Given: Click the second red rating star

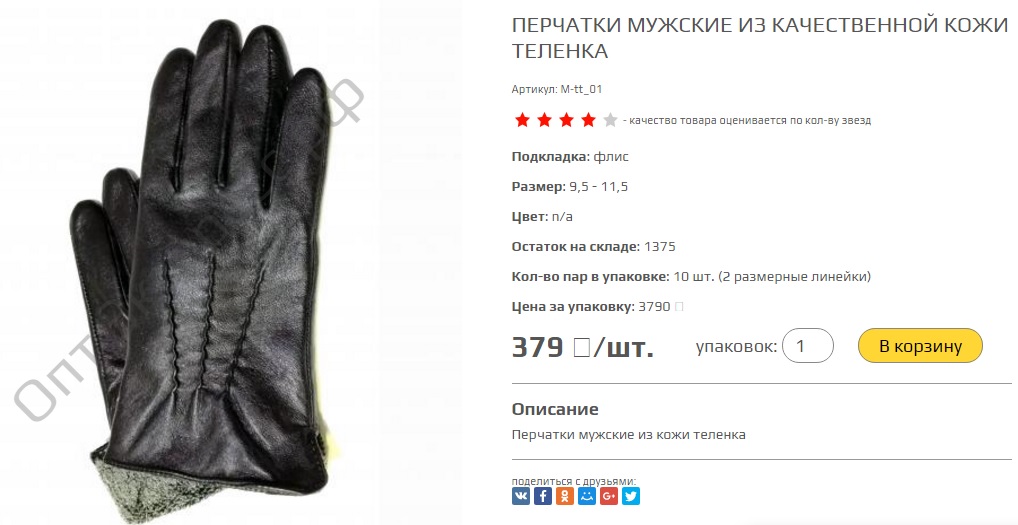Looking at the screenshot, I should point(544,120).
